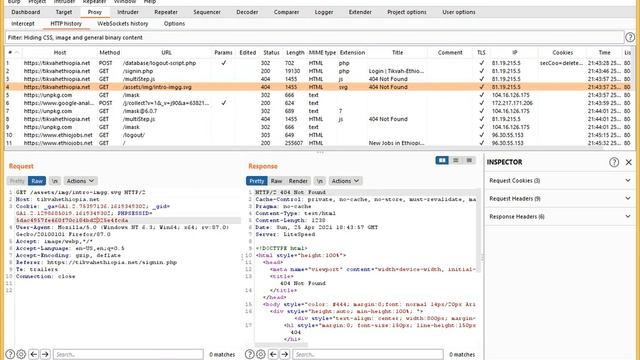Select row 7 /imask@6.0.7 request
Screen dimensions: 640x360
(318, 111)
